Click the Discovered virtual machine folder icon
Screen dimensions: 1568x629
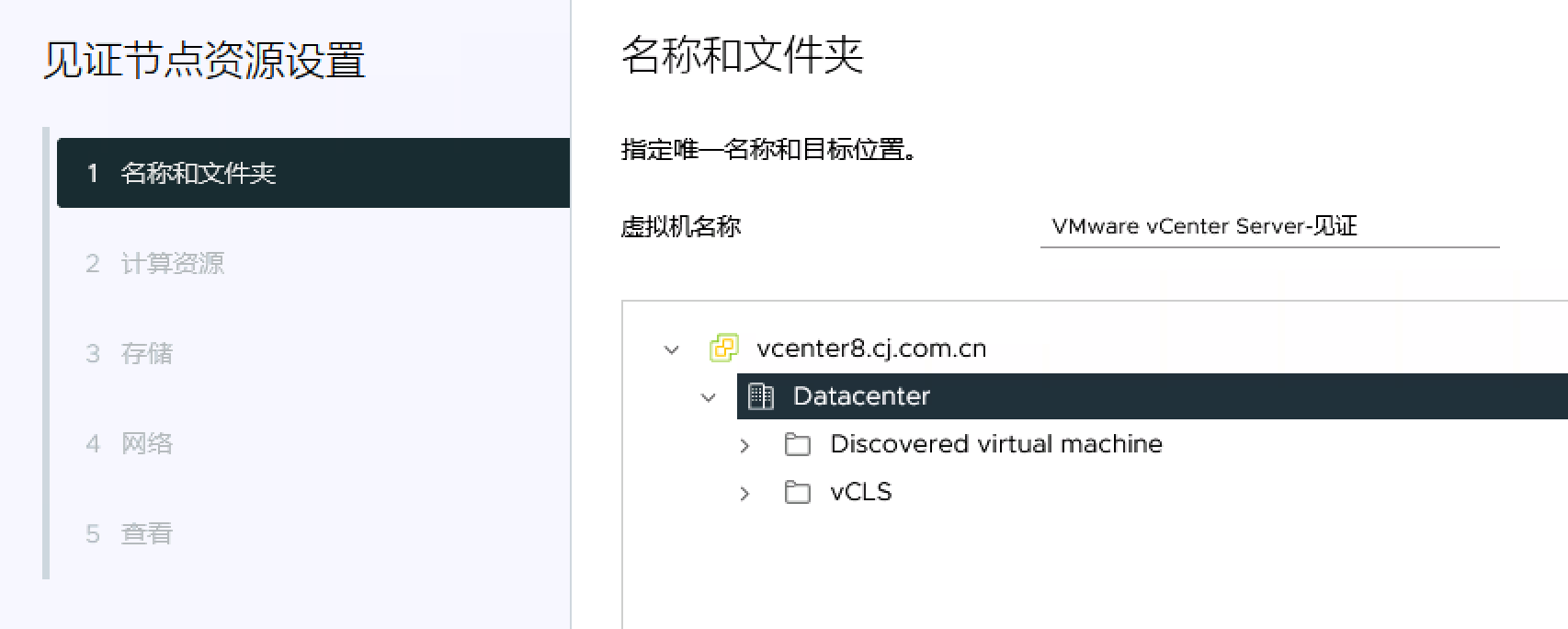[798, 445]
